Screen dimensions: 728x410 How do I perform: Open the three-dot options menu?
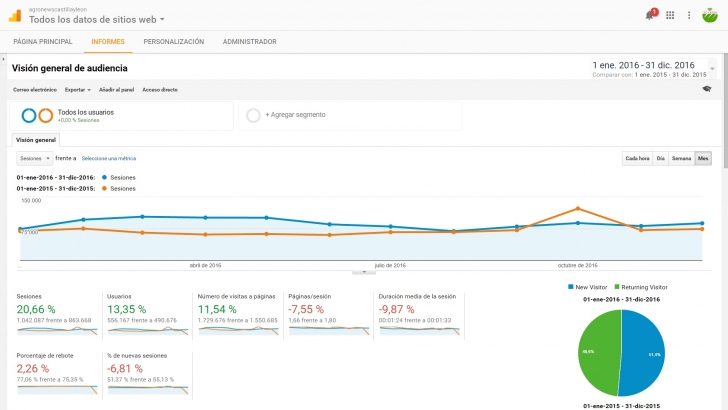point(689,15)
